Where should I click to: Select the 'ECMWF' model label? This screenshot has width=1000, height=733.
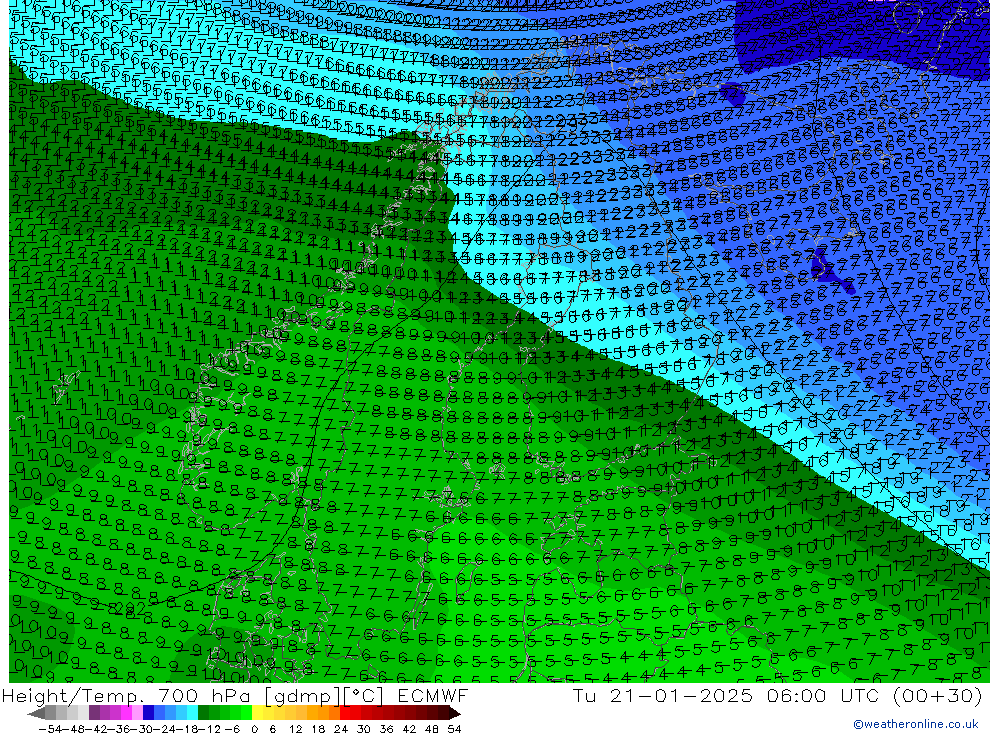[x=433, y=695]
